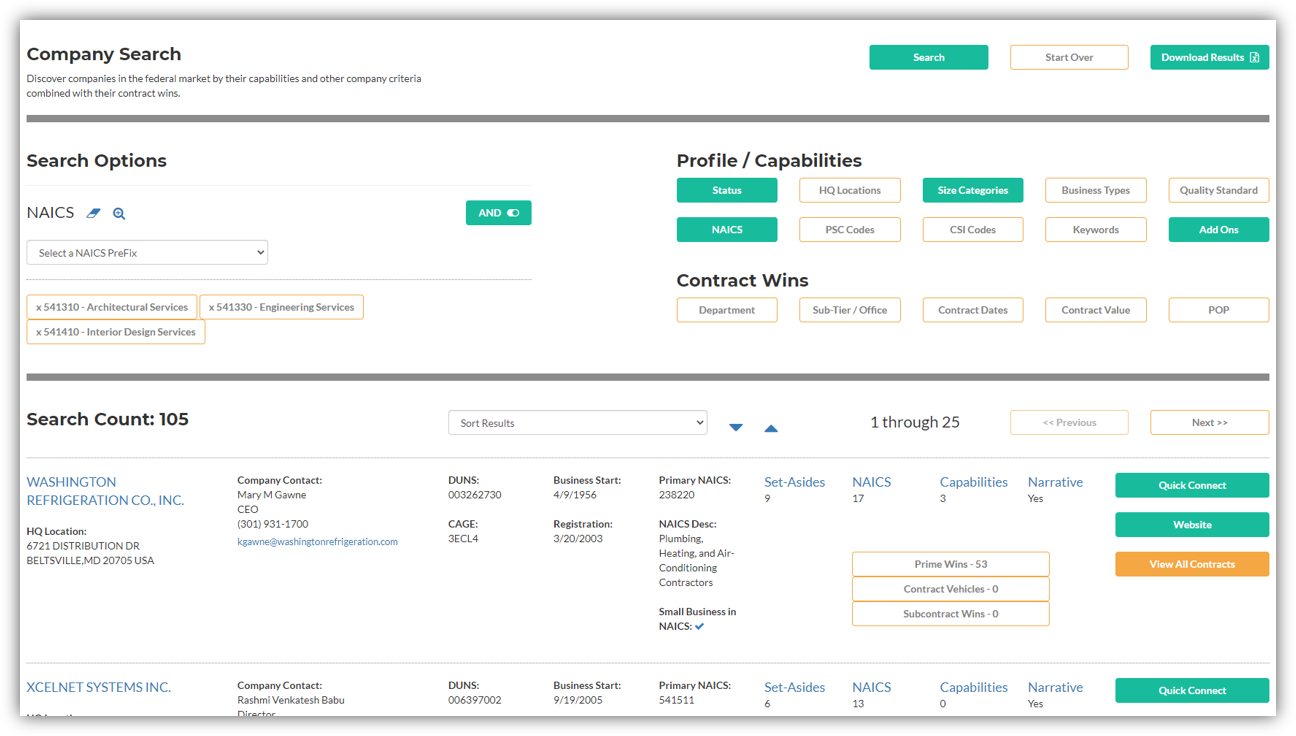The height and width of the screenshot is (736, 1296).
Task: Click Quick Connect for Xcelnet Systems
Action: coord(1192,690)
